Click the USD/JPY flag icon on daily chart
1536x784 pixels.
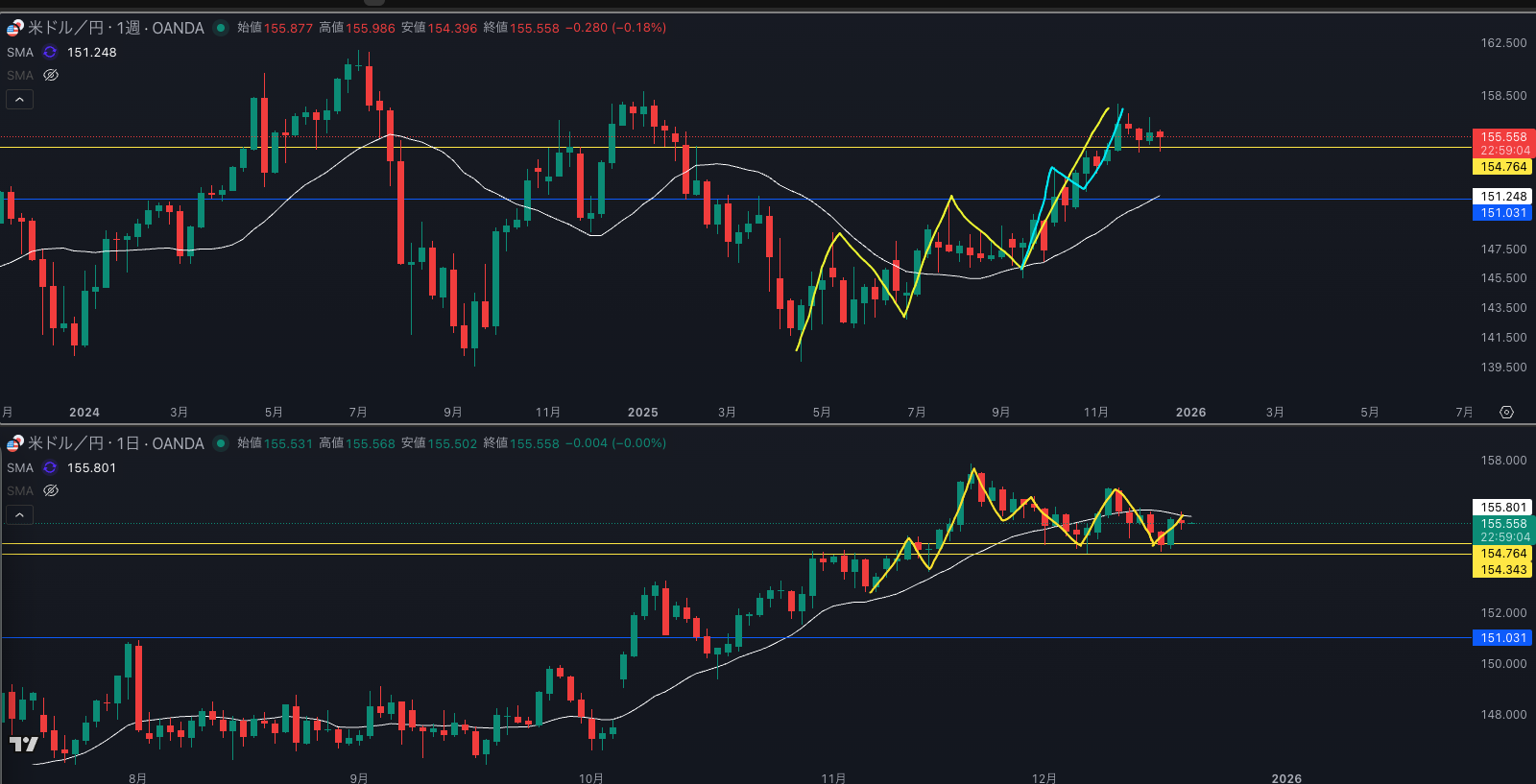[x=14, y=443]
